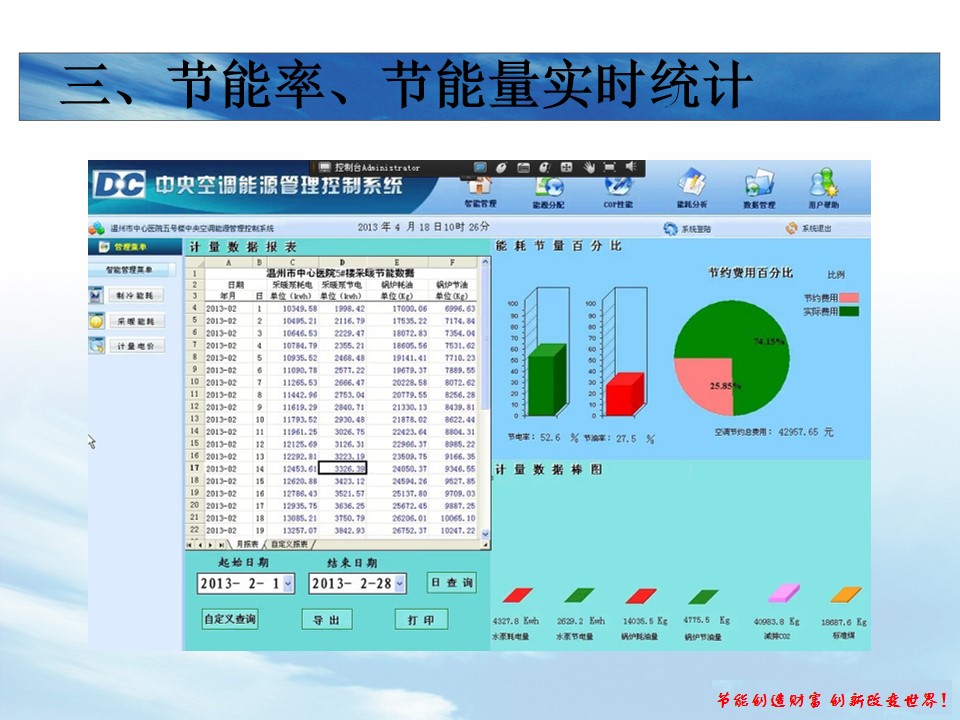Click the 系统退出 icon

(792, 228)
